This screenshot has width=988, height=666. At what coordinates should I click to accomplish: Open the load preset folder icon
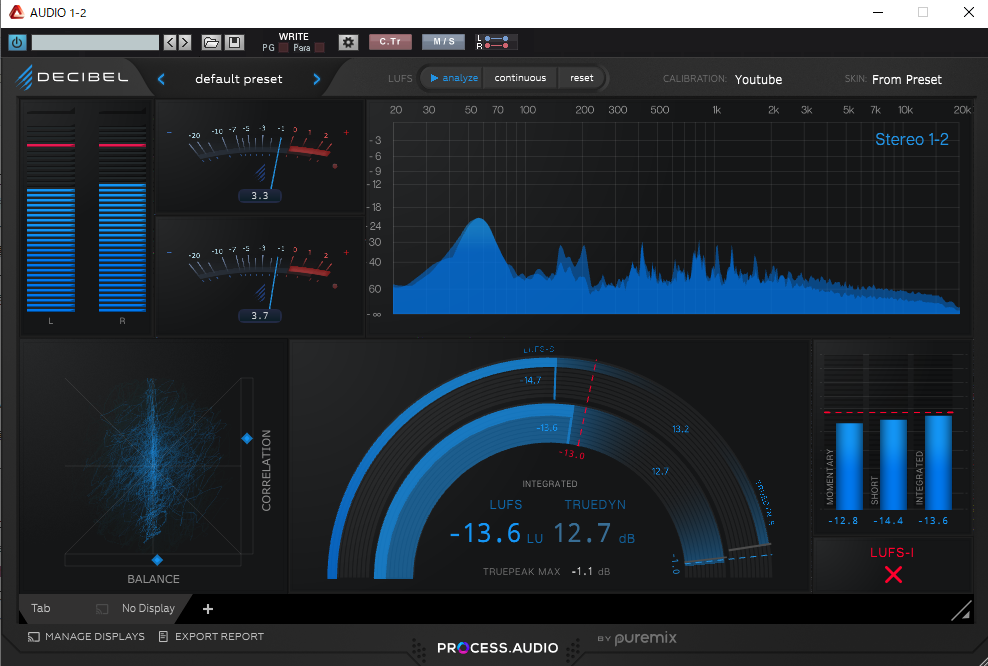(x=211, y=42)
